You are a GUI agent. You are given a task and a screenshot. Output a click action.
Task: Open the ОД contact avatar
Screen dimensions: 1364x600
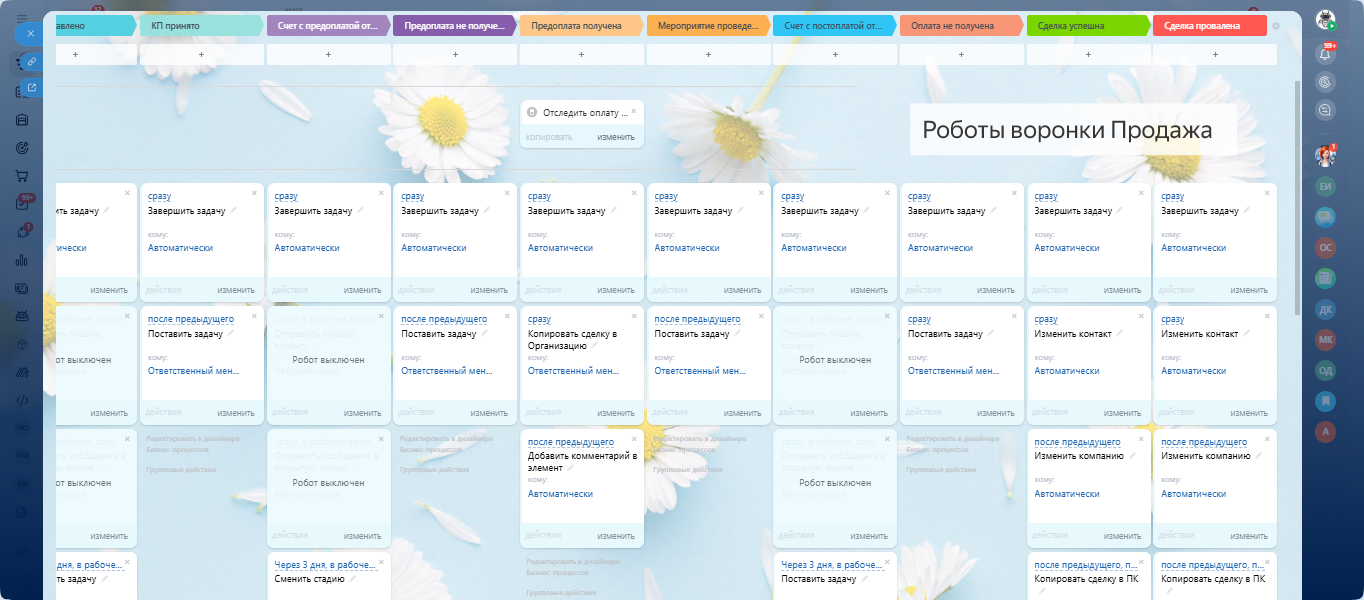pyautogui.click(x=1326, y=370)
